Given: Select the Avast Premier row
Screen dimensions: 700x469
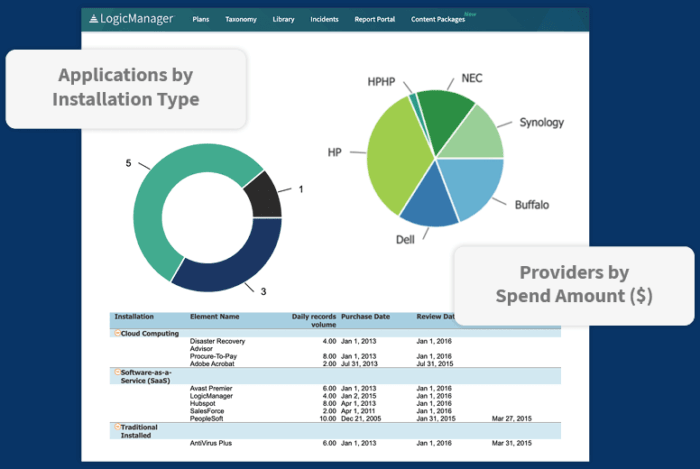Looking at the screenshot, I should [x=335, y=388].
